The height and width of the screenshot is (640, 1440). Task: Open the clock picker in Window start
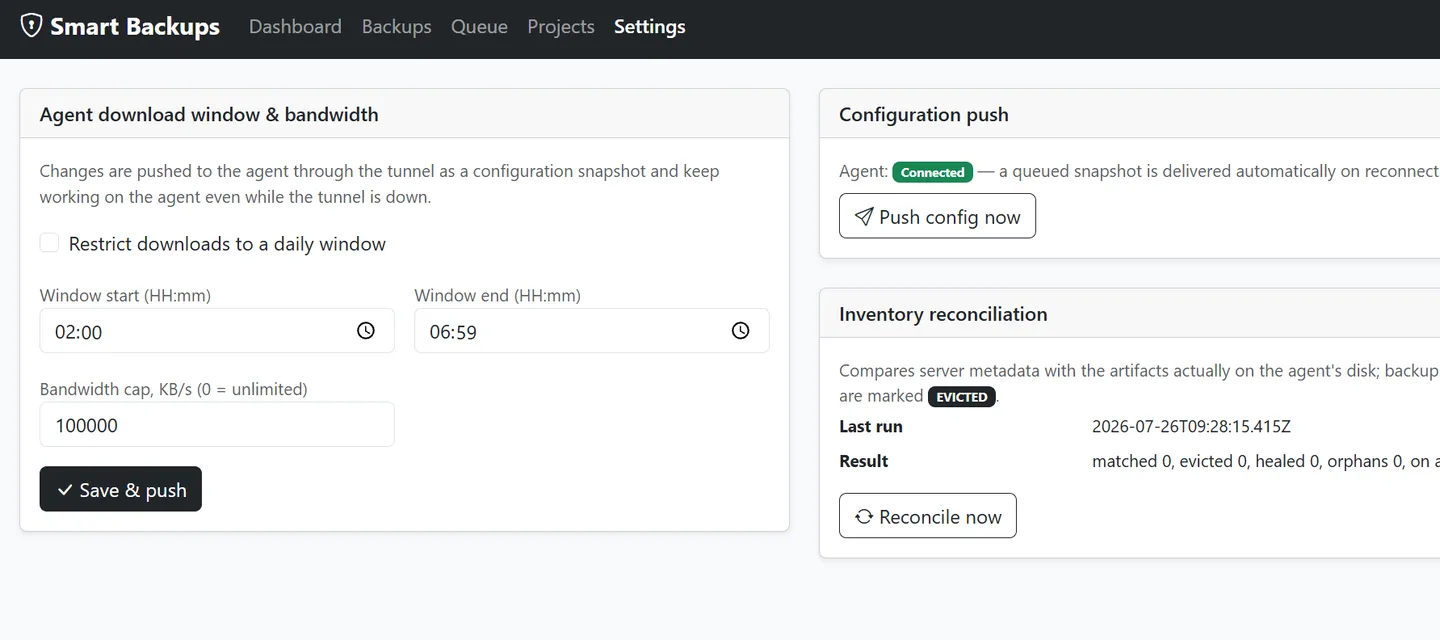(366, 331)
